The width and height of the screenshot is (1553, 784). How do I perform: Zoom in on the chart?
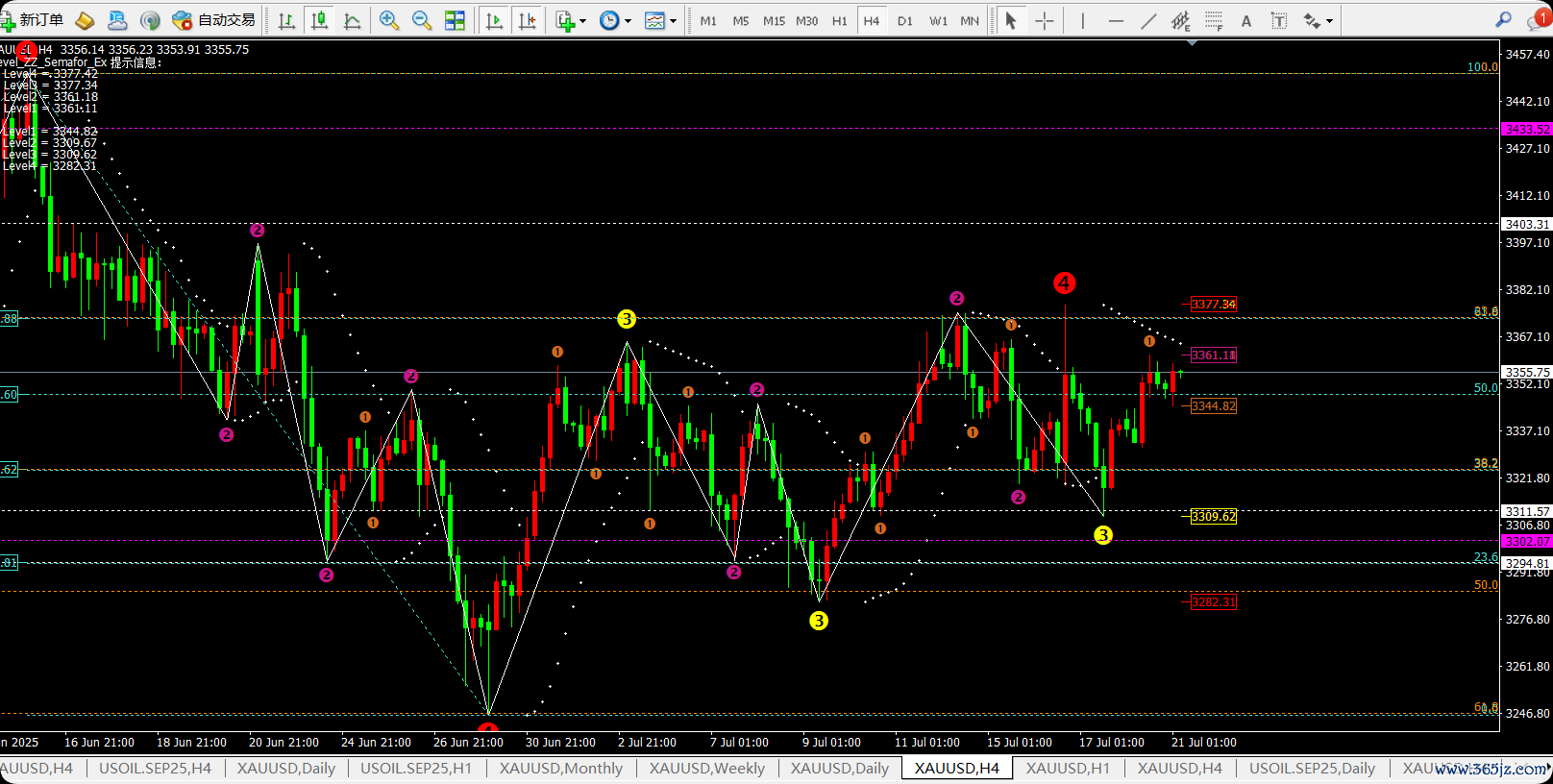coord(388,20)
